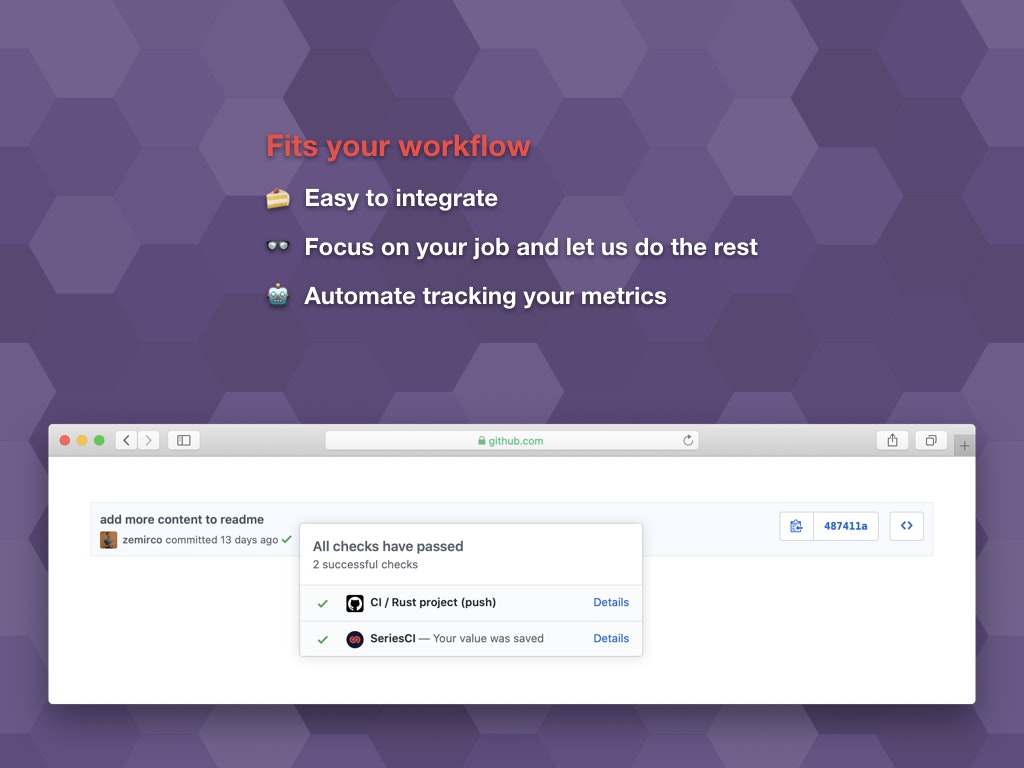Click zemirco's avatar thumbnail

tap(108, 540)
